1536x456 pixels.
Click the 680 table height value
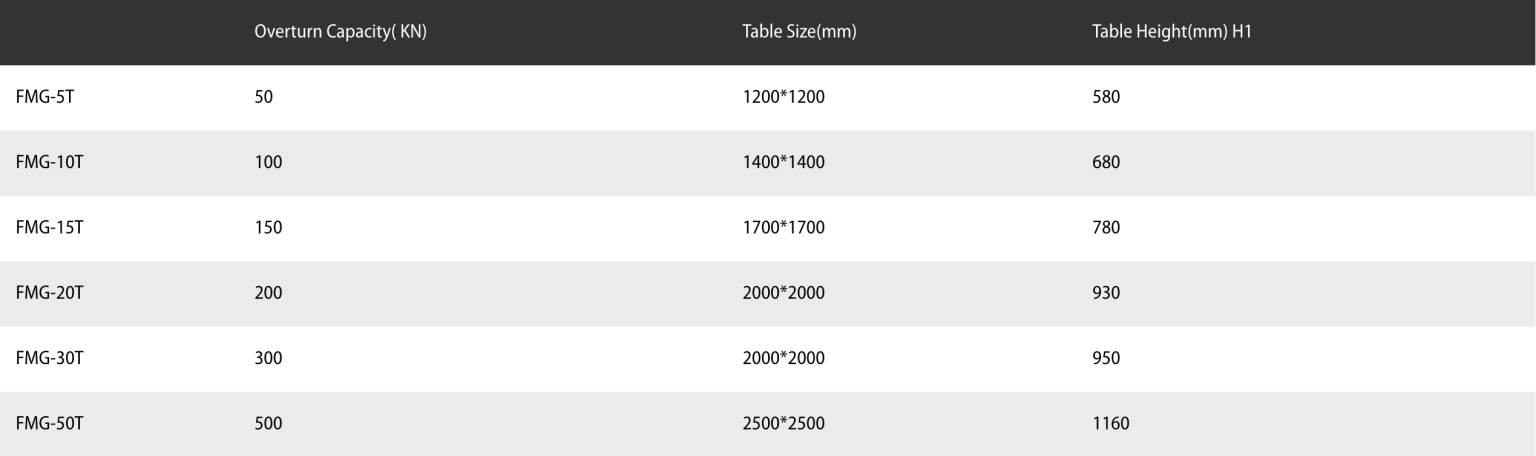coord(1106,162)
